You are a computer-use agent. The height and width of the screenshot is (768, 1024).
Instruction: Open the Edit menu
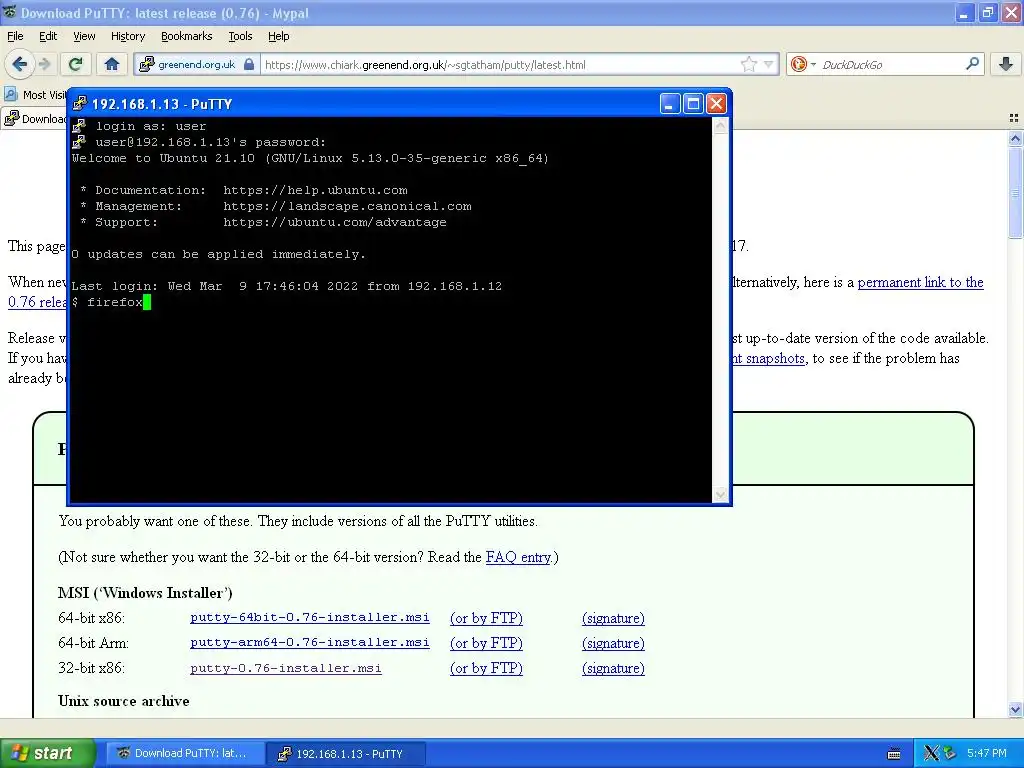48,36
